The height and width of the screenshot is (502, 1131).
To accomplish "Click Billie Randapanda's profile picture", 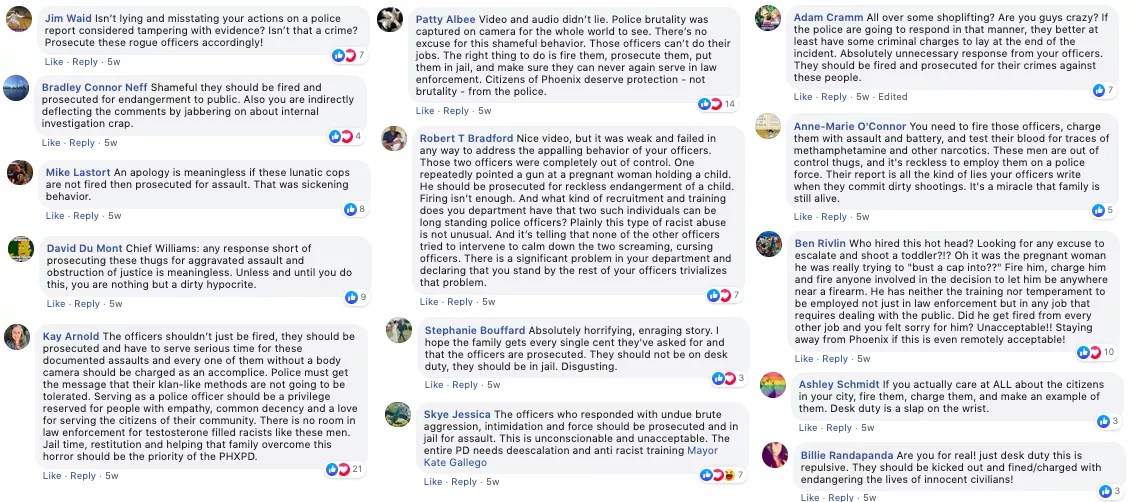I will [x=774, y=455].
